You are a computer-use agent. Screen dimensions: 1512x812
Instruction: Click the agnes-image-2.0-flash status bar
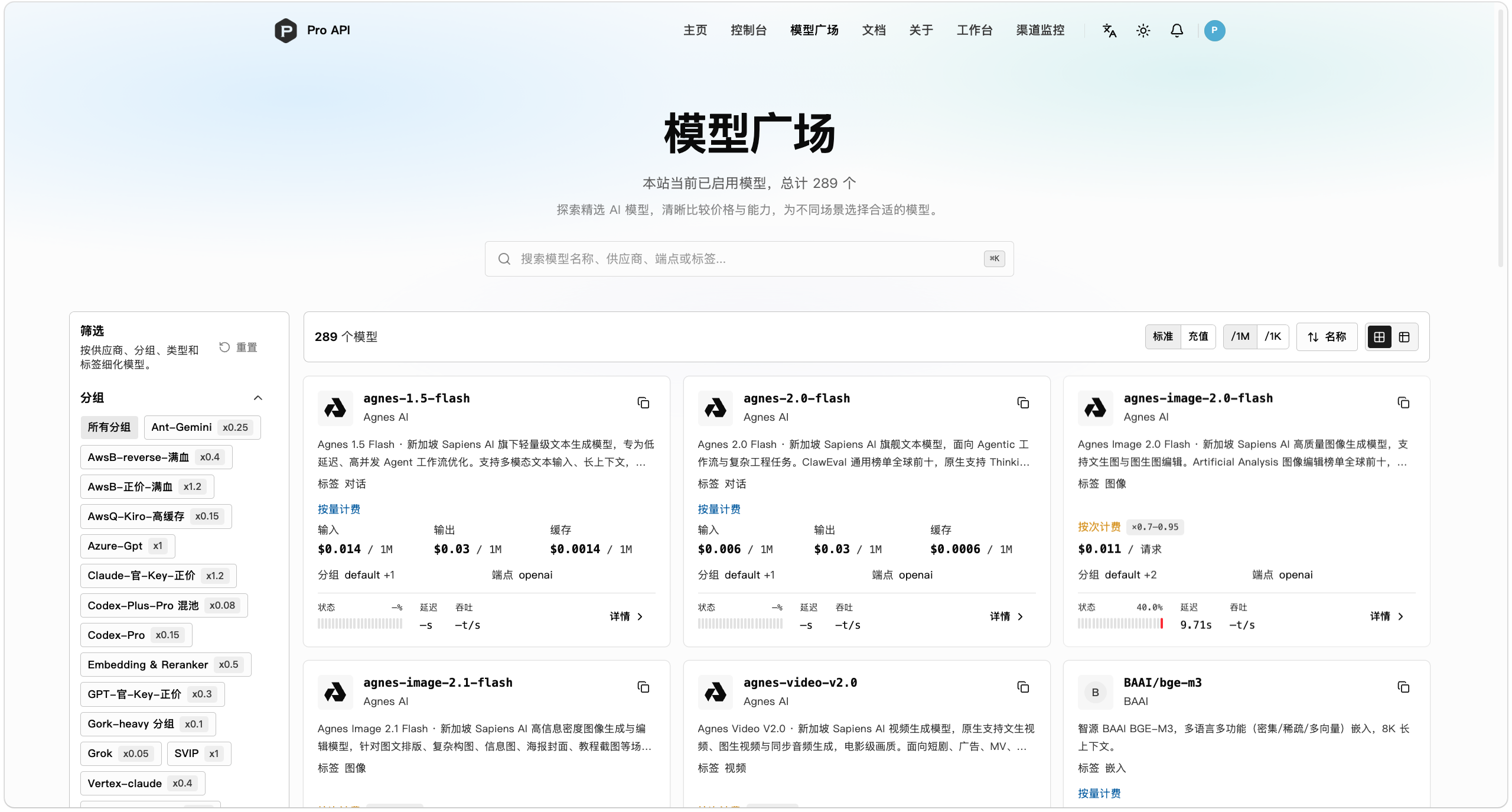pyautogui.click(x=1120, y=623)
